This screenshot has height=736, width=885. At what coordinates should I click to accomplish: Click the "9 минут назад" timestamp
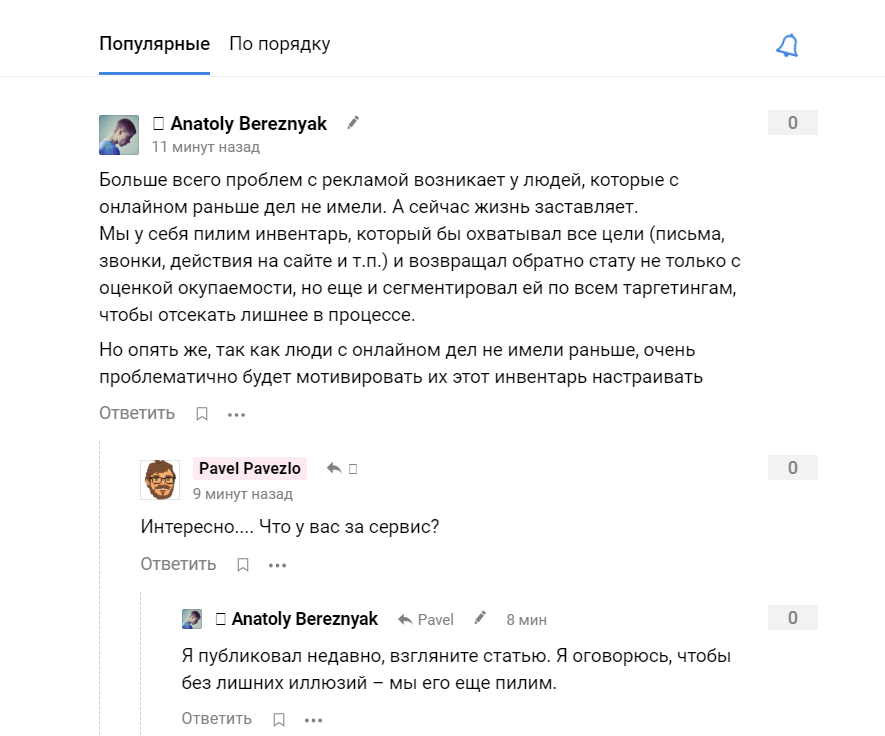(243, 493)
